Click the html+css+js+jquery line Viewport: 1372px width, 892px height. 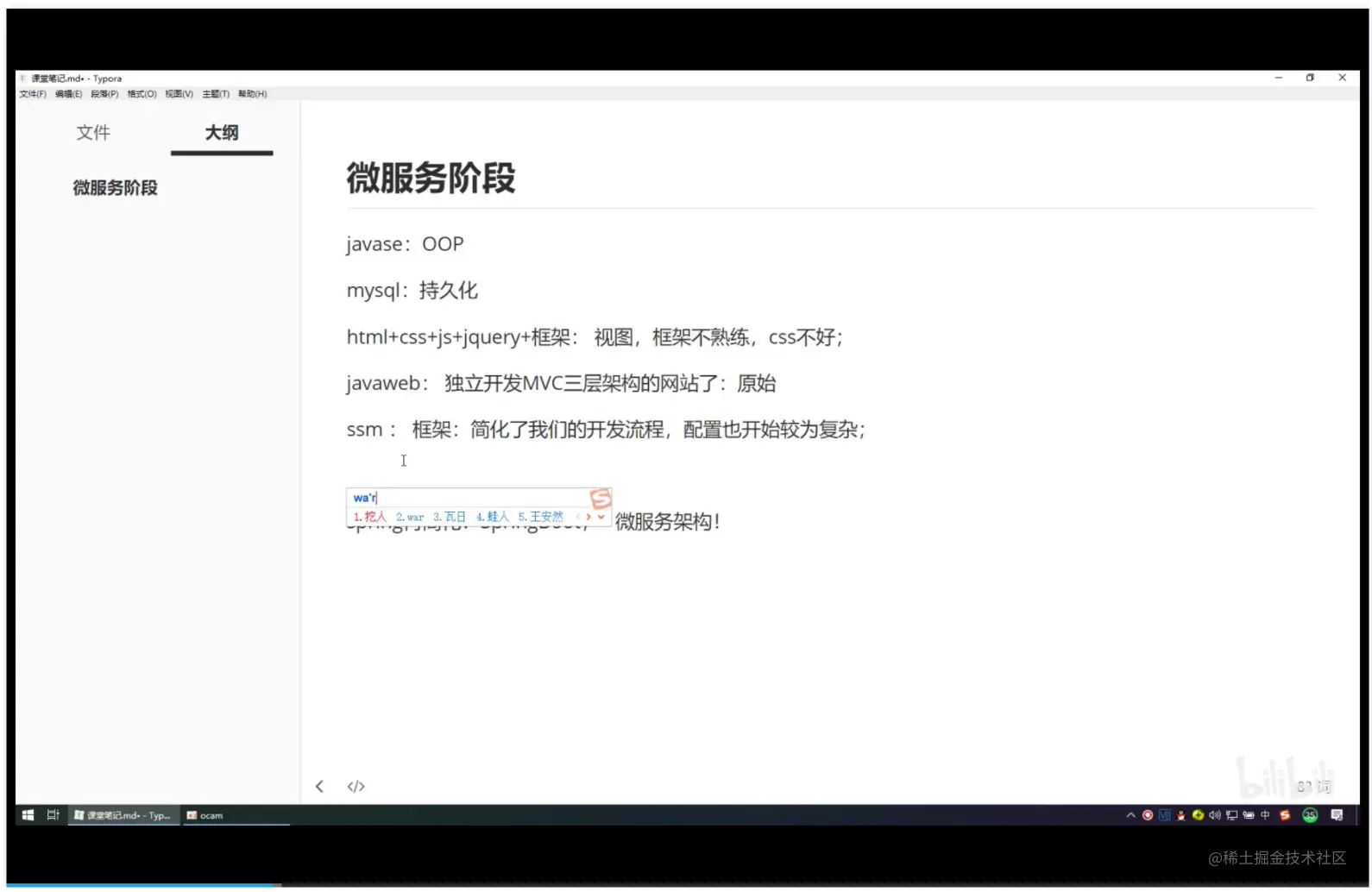pyautogui.click(x=595, y=337)
